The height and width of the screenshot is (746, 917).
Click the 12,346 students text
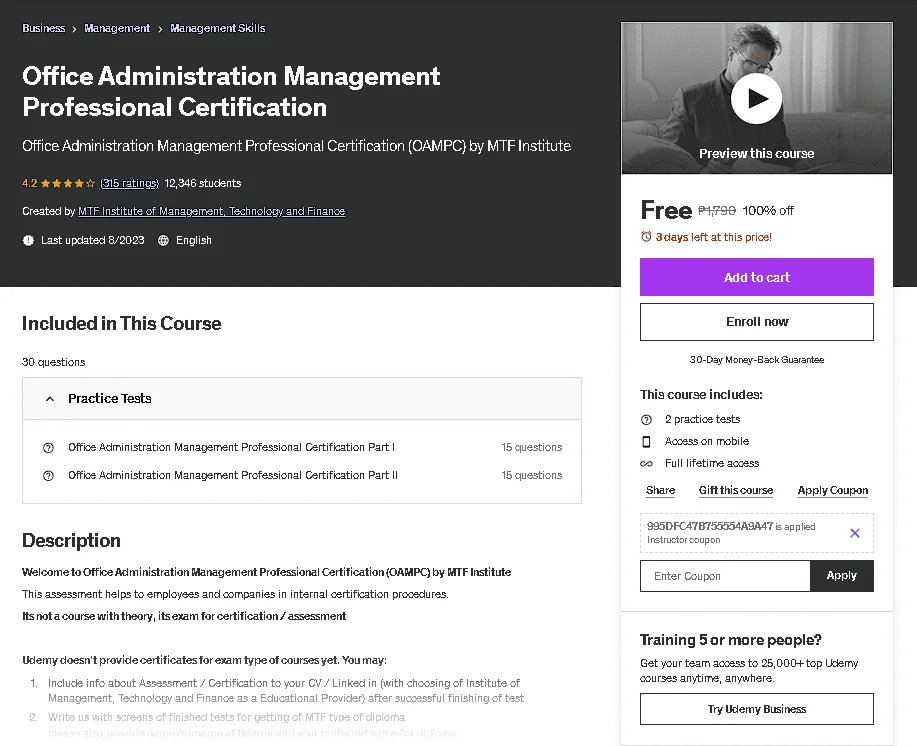[203, 183]
